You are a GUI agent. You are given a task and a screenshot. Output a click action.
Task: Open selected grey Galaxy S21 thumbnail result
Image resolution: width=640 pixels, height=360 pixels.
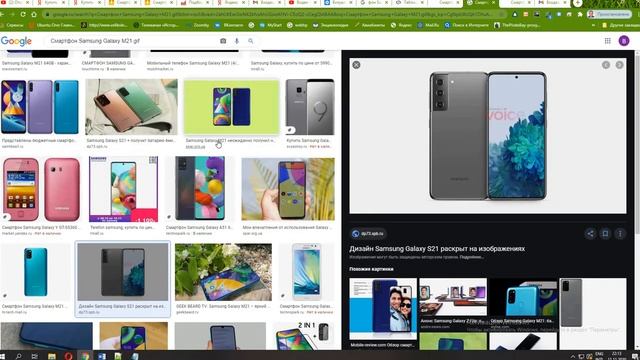pyautogui.click(x=123, y=272)
